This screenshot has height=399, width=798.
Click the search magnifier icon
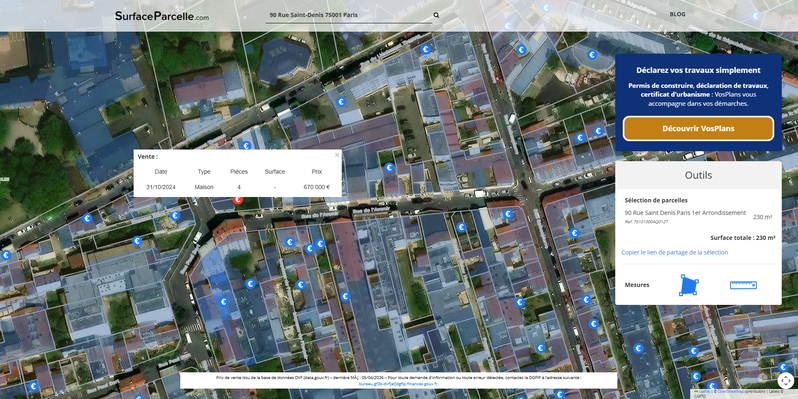(x=436, y=15)
